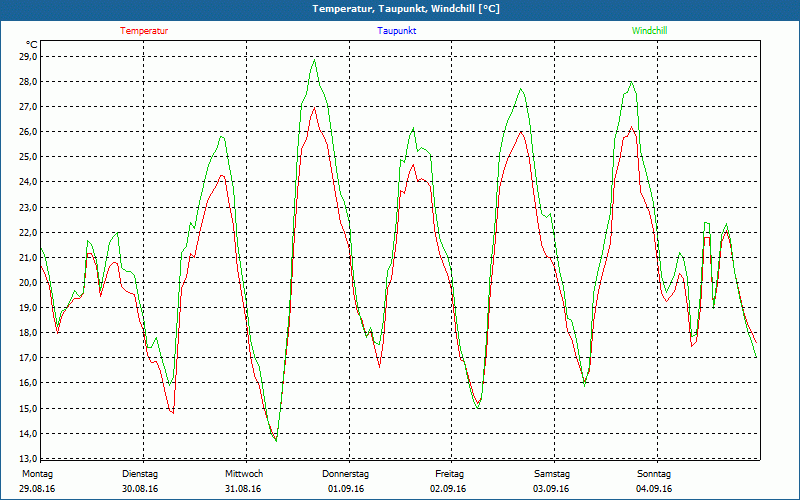Click the Montag day label
Viewport: 800px width, 500px height.
[x=37, y=474]
